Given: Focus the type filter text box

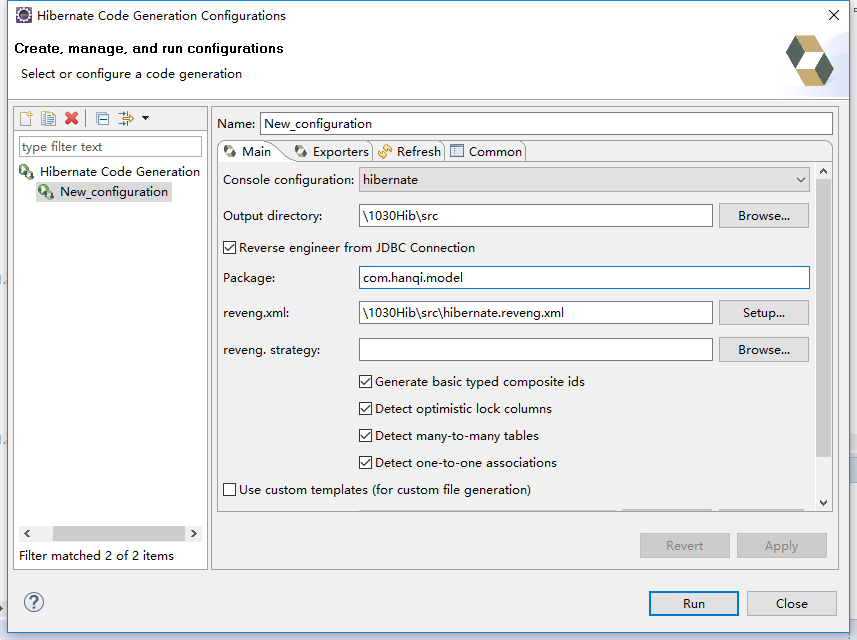Looking at the screenshot, I should tap(110, 146).
